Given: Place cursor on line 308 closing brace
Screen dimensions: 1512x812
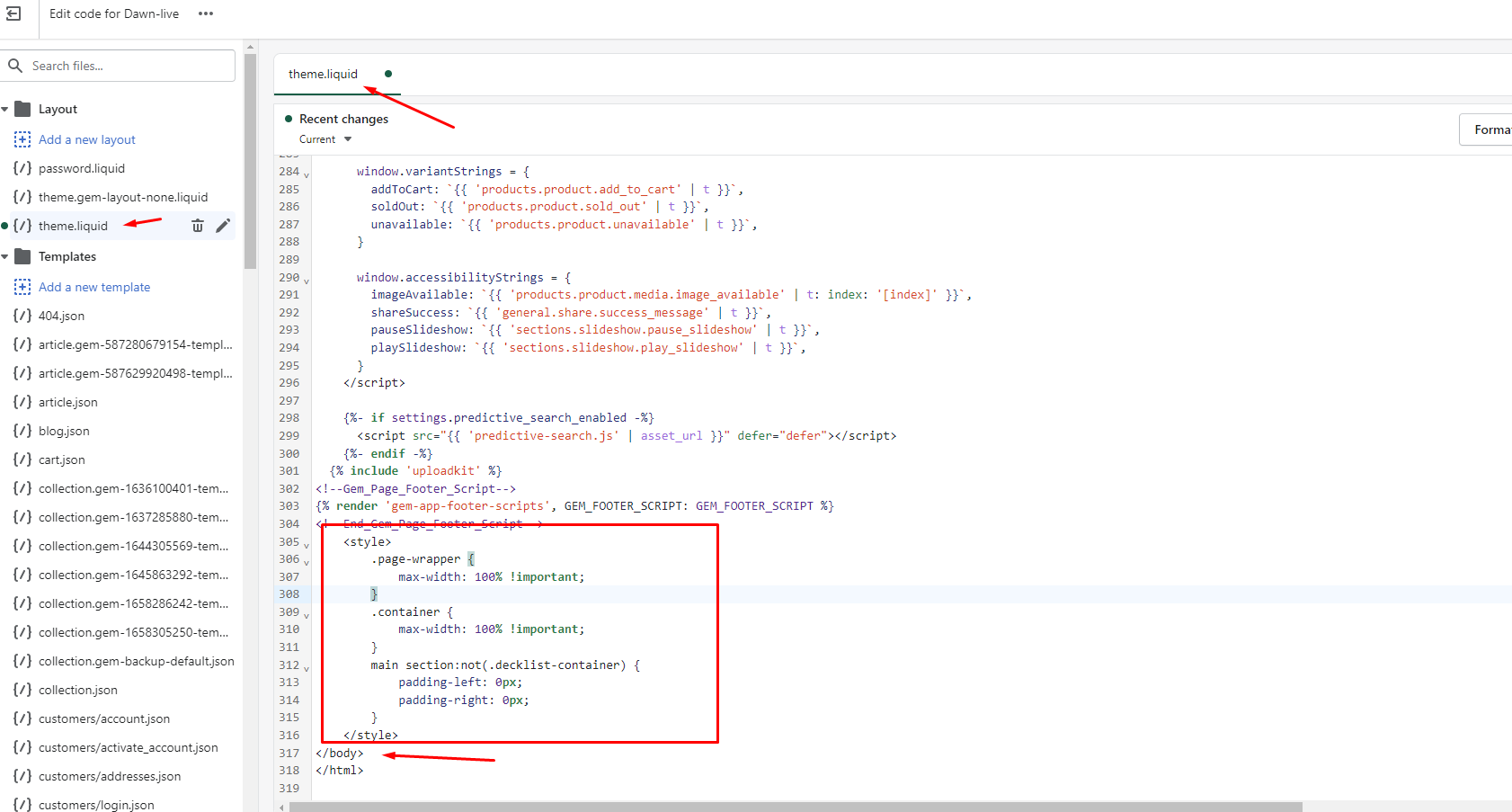Looking at the screenshot, I should click(374, 594).
